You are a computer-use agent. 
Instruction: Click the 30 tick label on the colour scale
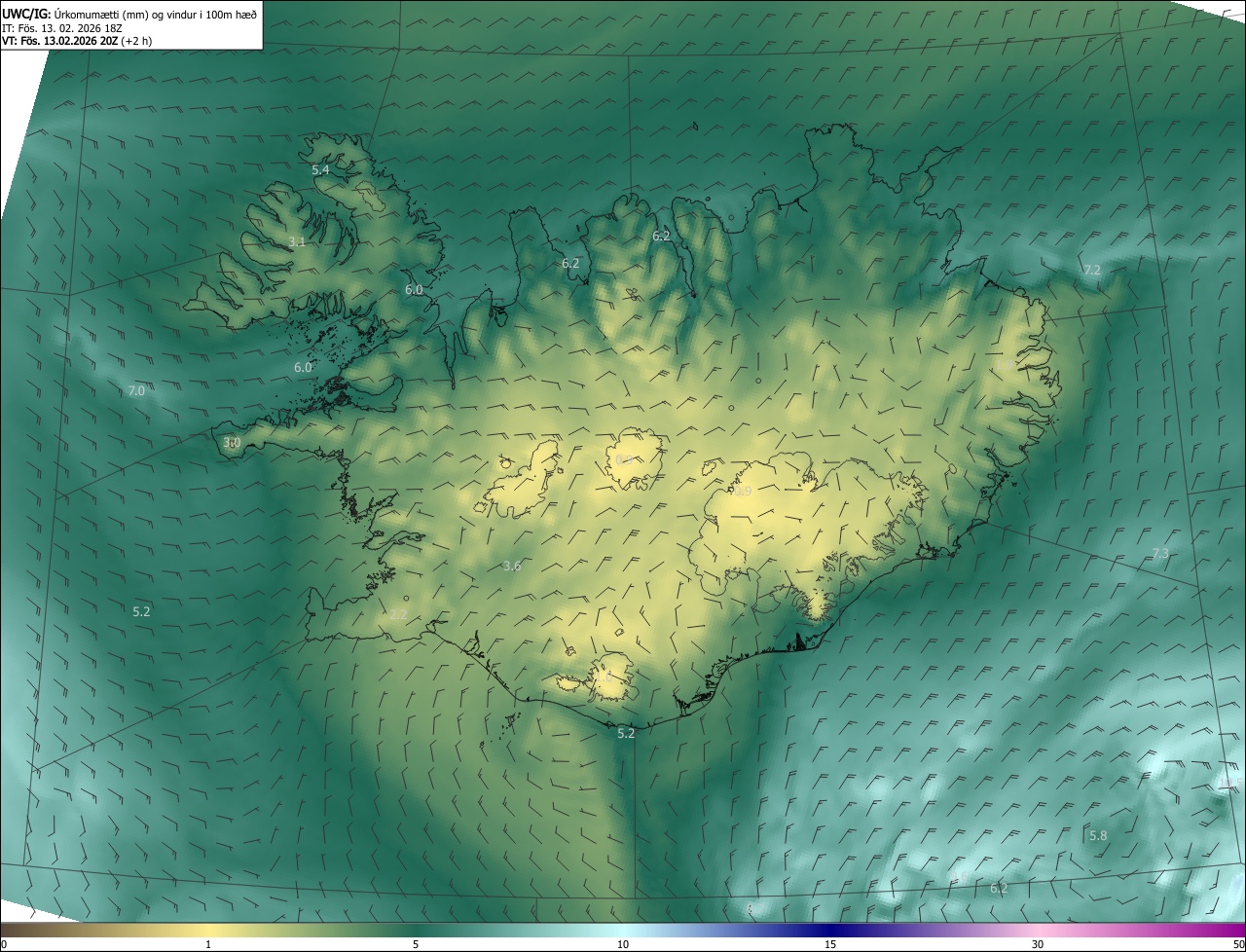[x=1038, y=944]
